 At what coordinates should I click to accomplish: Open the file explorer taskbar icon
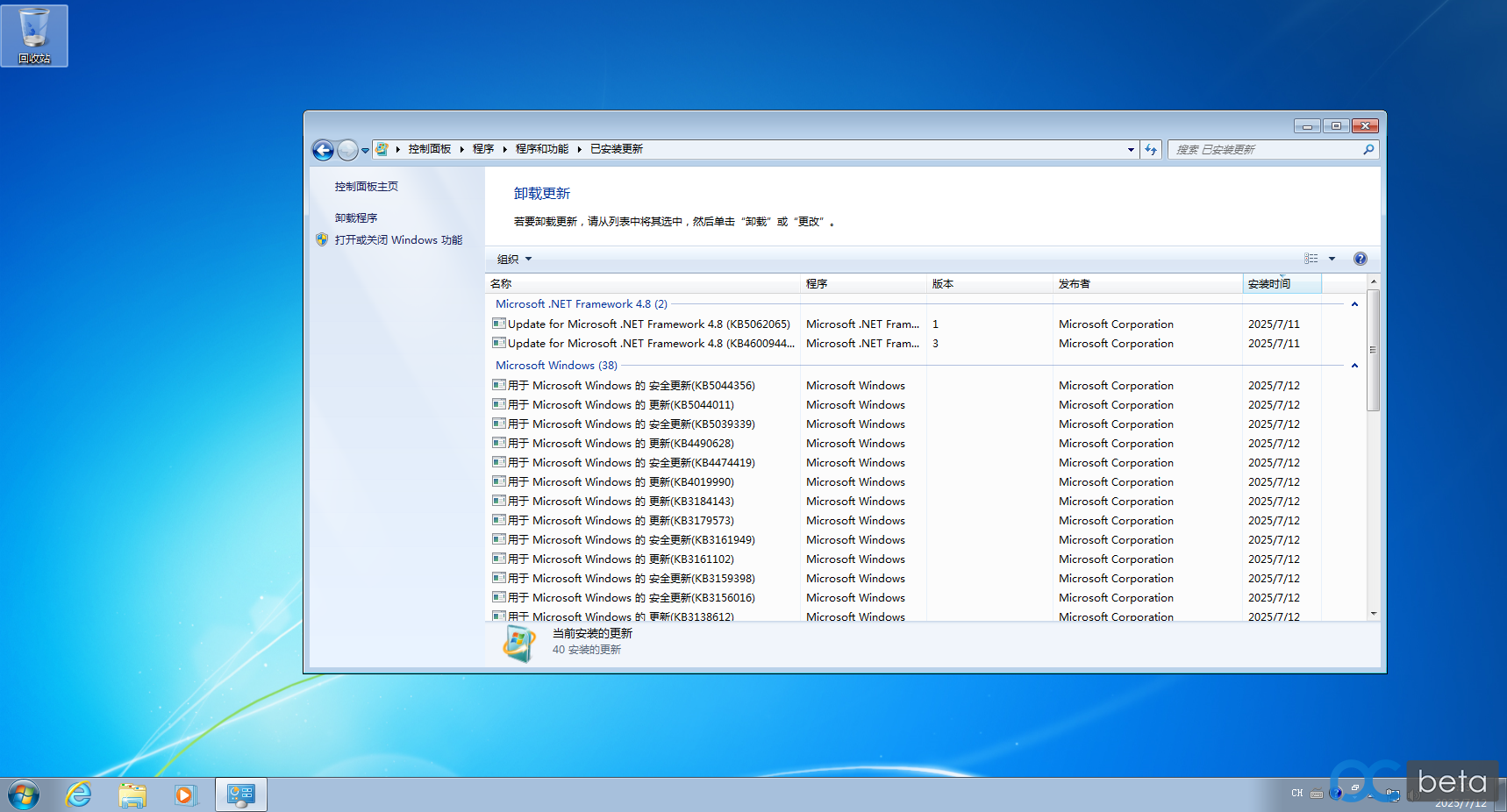[x=132, y=794]
